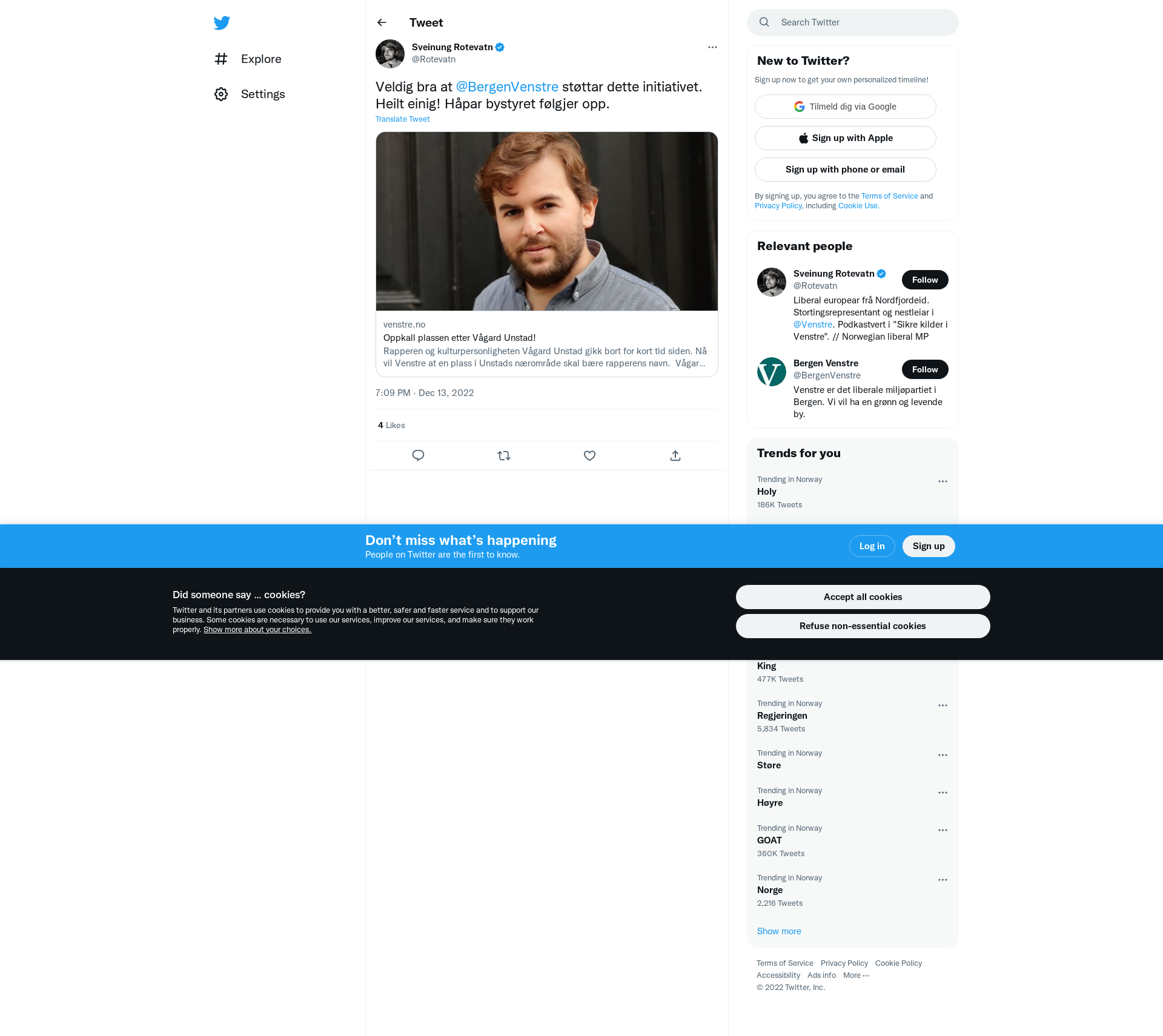
Task: Open the reply icon under the tweet
Action: [x=418, y=455]
